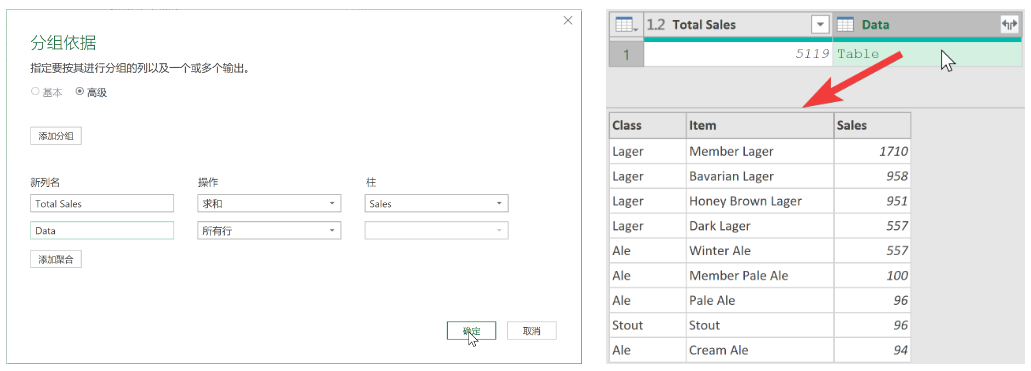The image size is (1031, 371).
Task: Click the Dark Lager cell
Action: pos(760,226)
